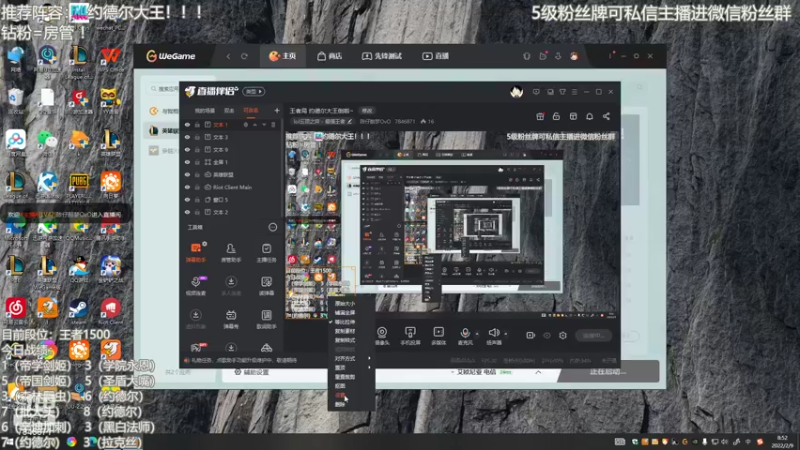Toggle the preview eye icon in the bottom bar
800x450 pixels.
[547, 335]
